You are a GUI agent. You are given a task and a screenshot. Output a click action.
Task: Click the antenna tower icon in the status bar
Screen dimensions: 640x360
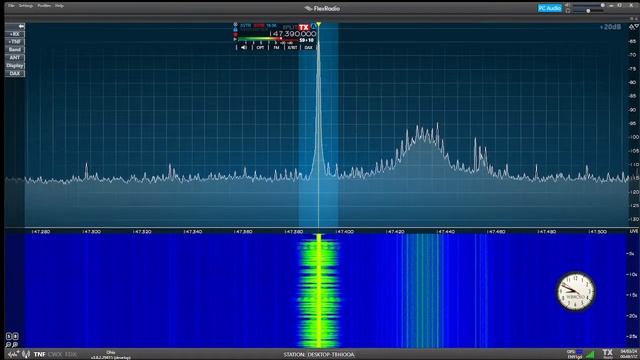(26, 354)
